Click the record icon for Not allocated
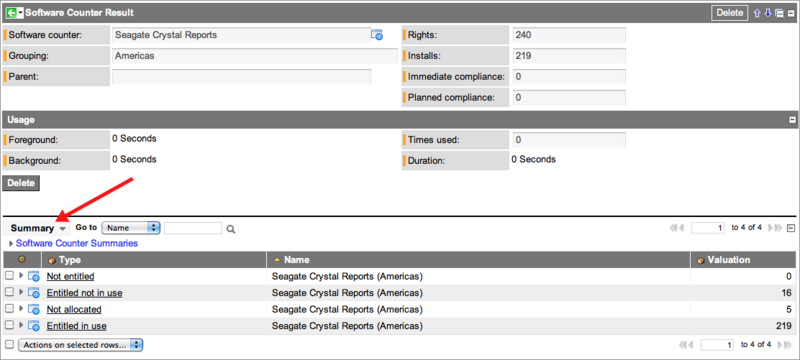The height and width of the screenshot is (360, 800). 34,310
